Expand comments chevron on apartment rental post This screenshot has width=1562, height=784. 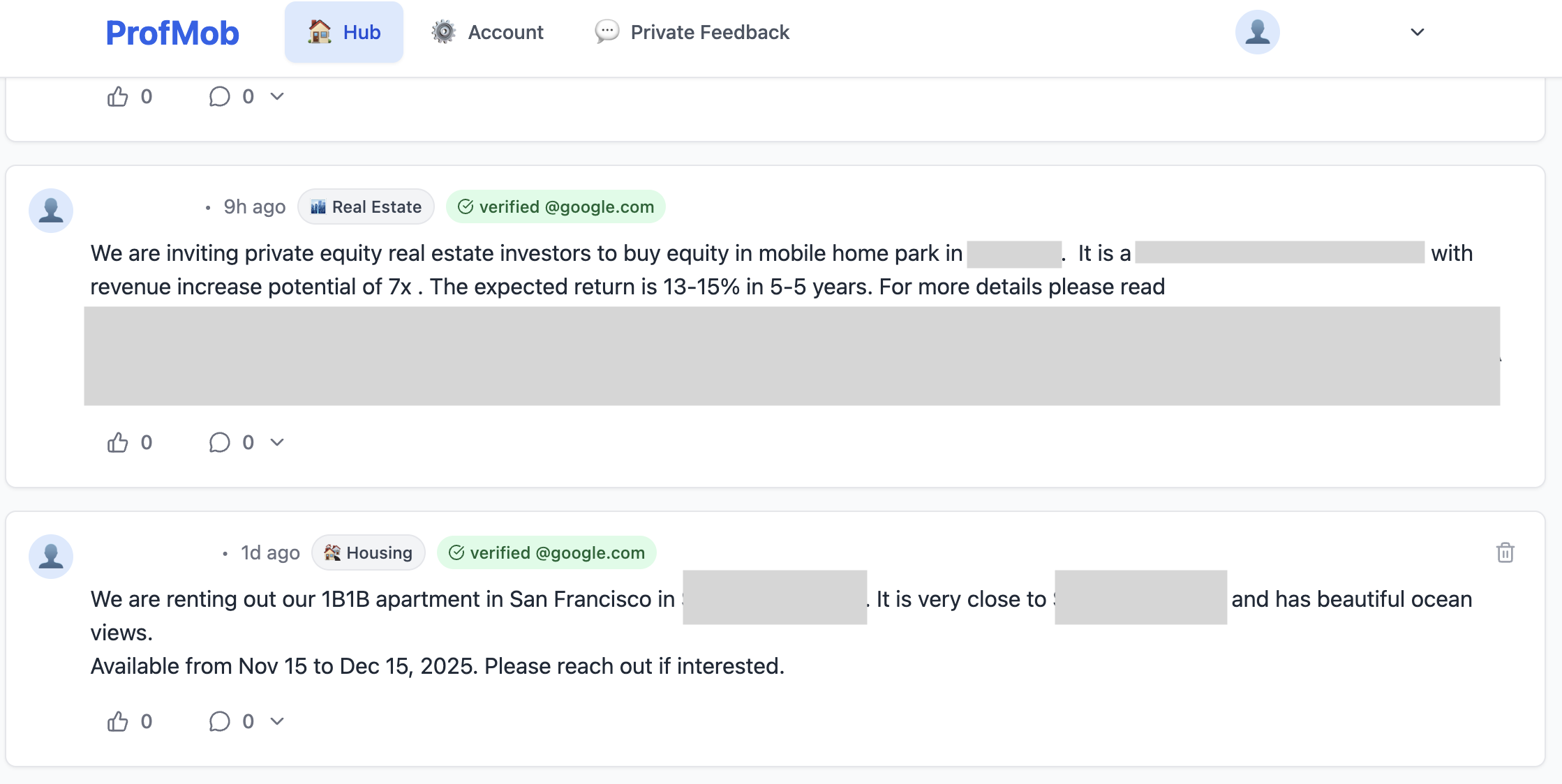[277, 721]
